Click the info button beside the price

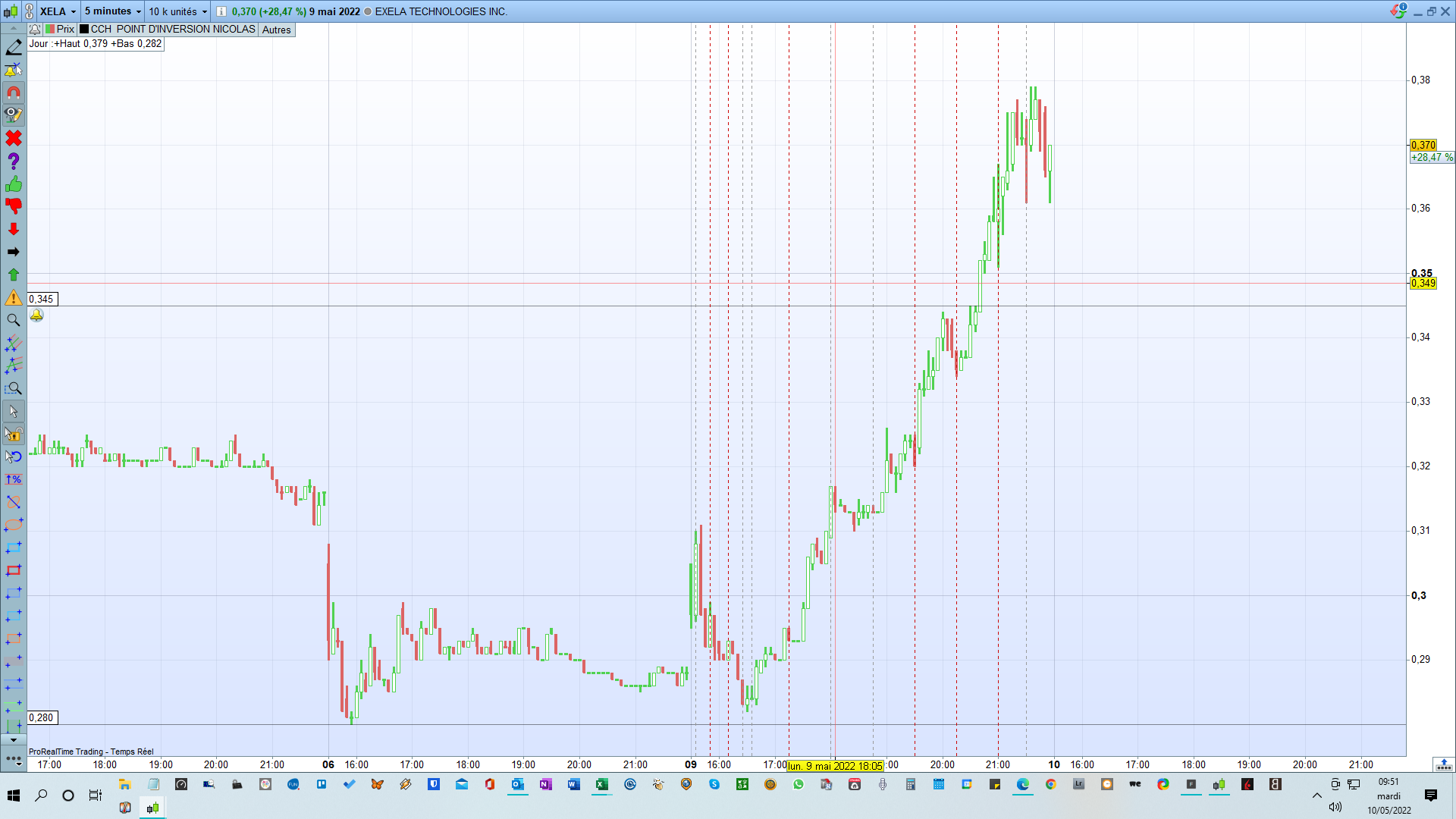[x=221, y=11]
